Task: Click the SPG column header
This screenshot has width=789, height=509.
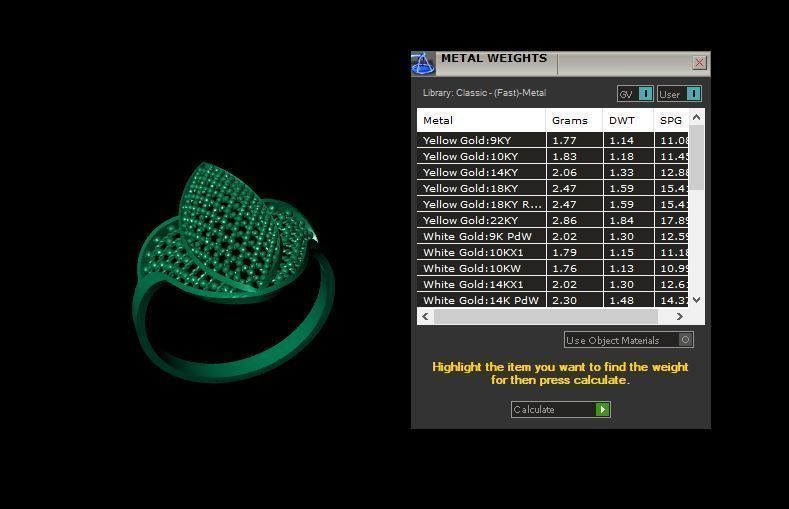Action: (671, 120)
